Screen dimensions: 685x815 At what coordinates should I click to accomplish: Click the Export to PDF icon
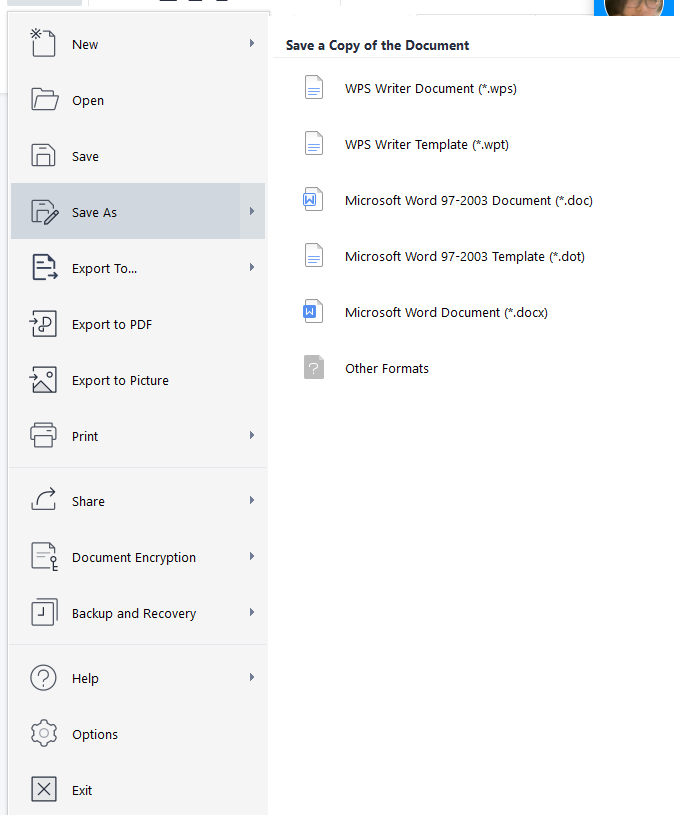(44, 324)
